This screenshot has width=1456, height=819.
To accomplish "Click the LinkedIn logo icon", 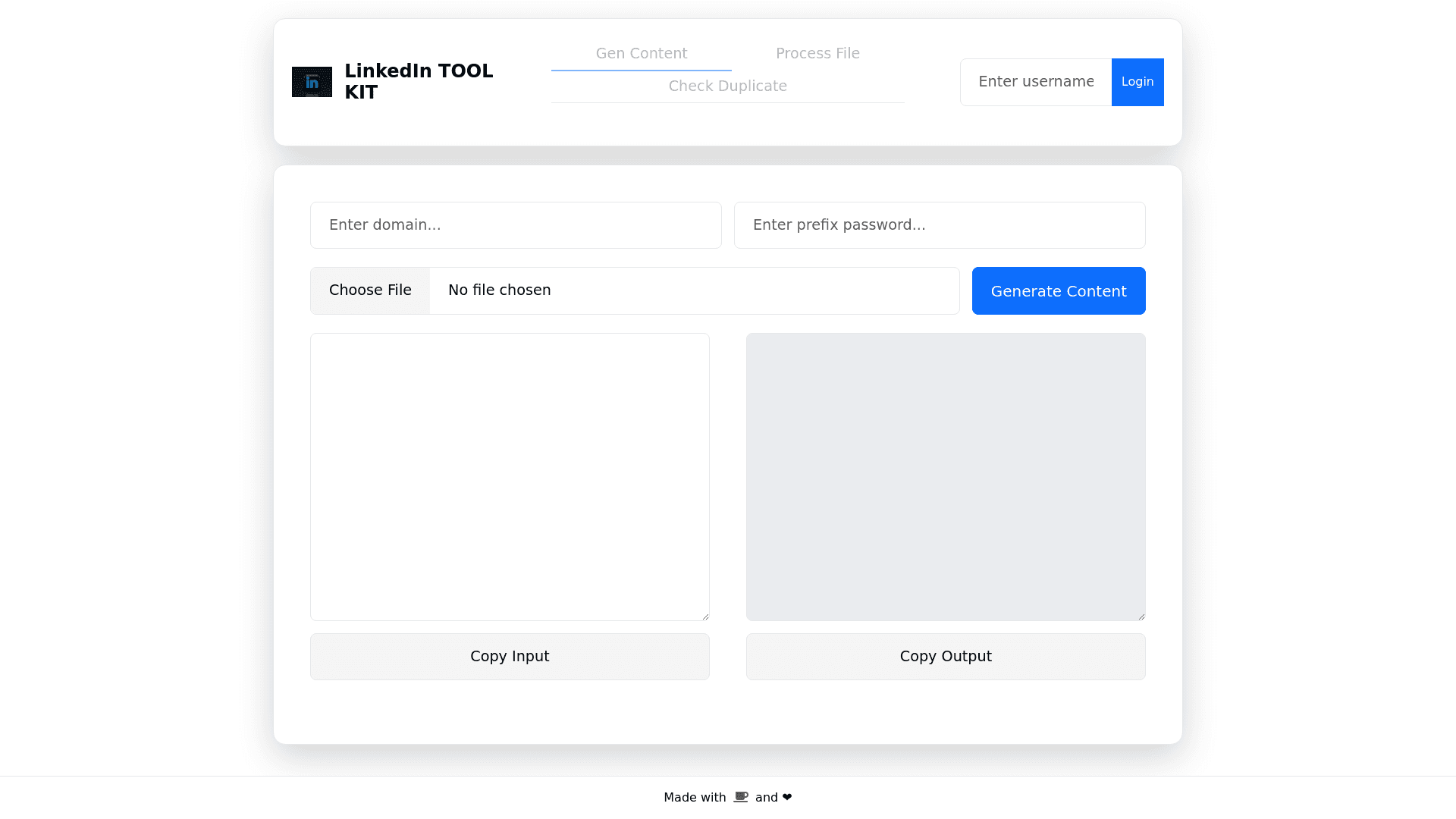I will coord(312,82).
